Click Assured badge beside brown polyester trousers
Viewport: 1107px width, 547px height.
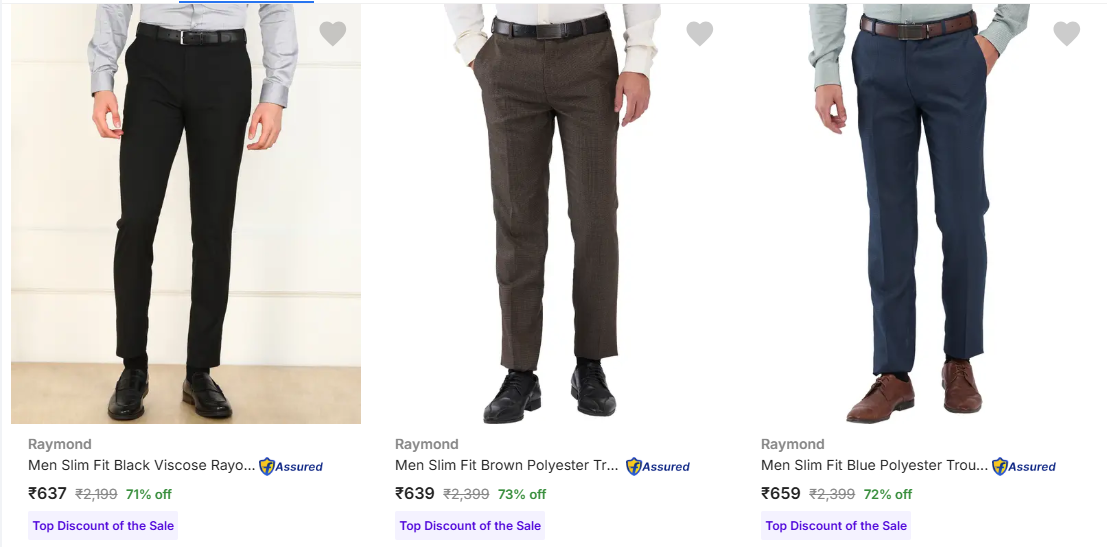click(658, 466)
